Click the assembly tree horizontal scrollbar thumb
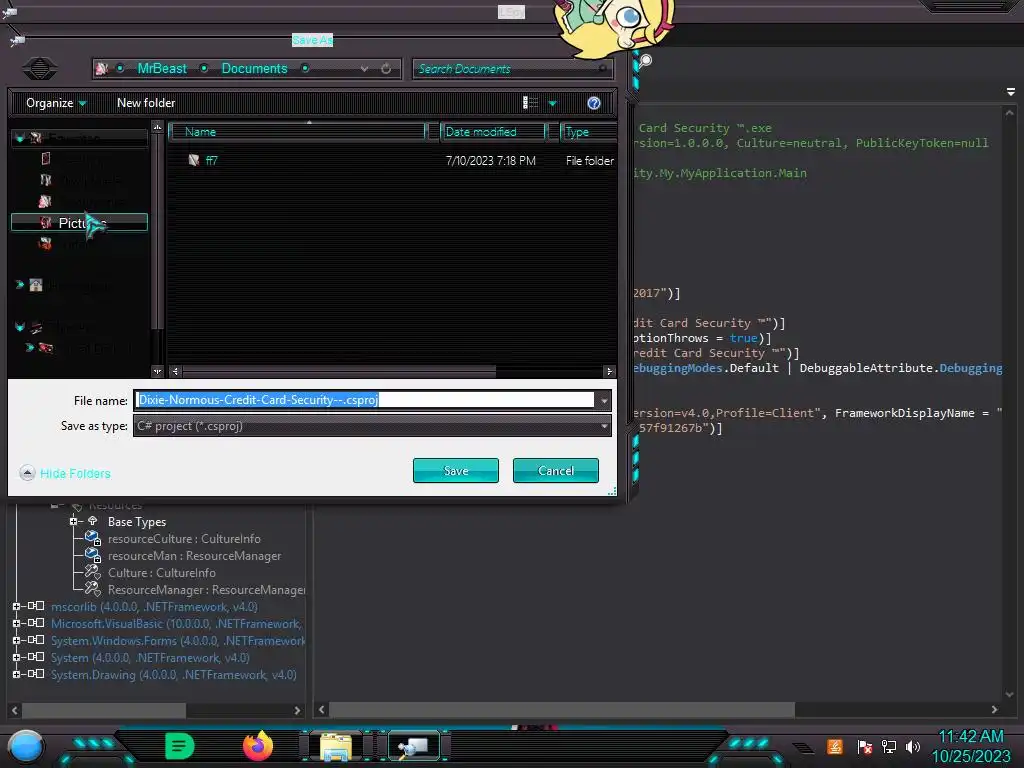 point(104,710)
